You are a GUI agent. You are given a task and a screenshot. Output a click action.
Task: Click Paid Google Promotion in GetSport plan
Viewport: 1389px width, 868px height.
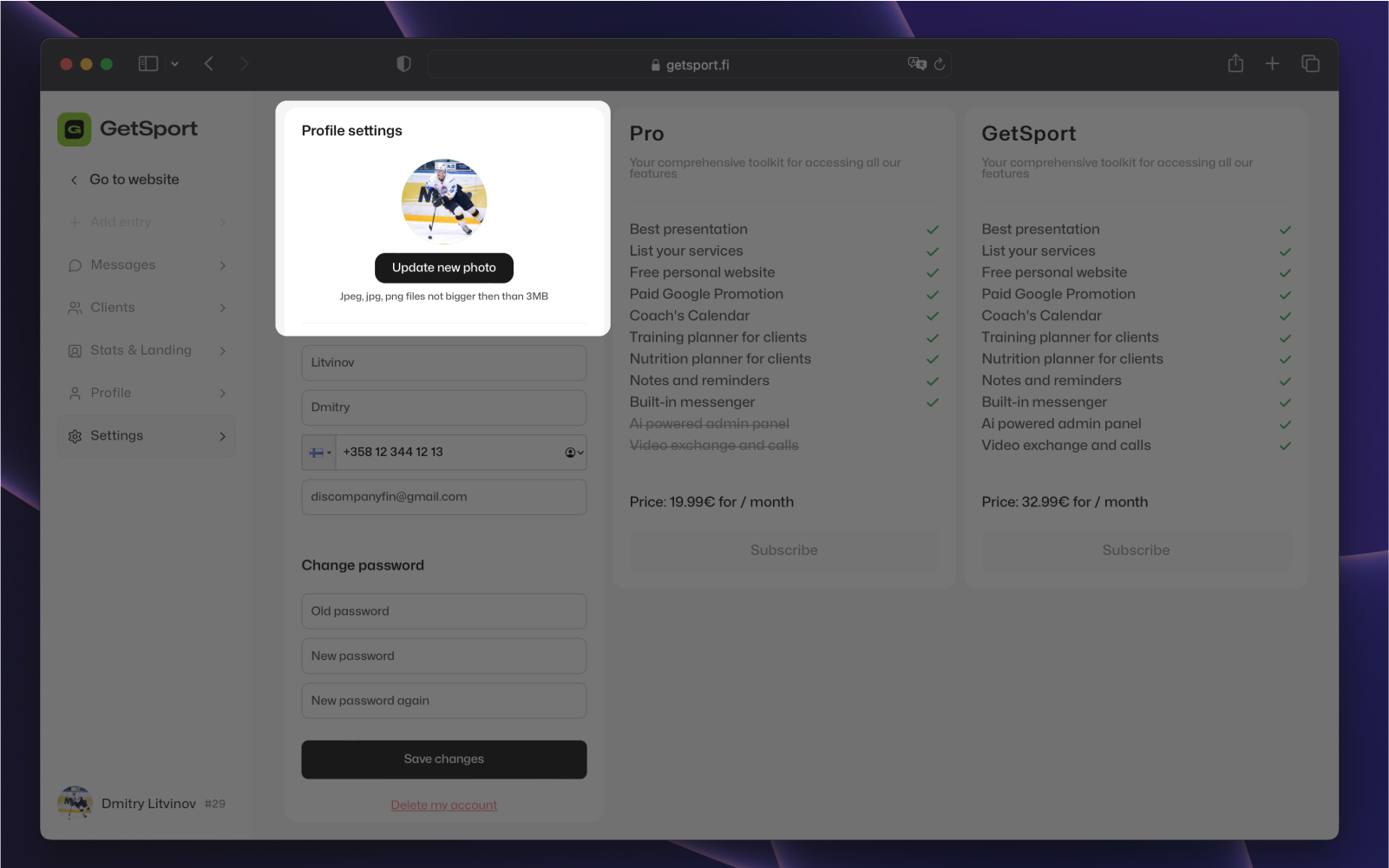pyautogui.click(x=1058, y=294)
